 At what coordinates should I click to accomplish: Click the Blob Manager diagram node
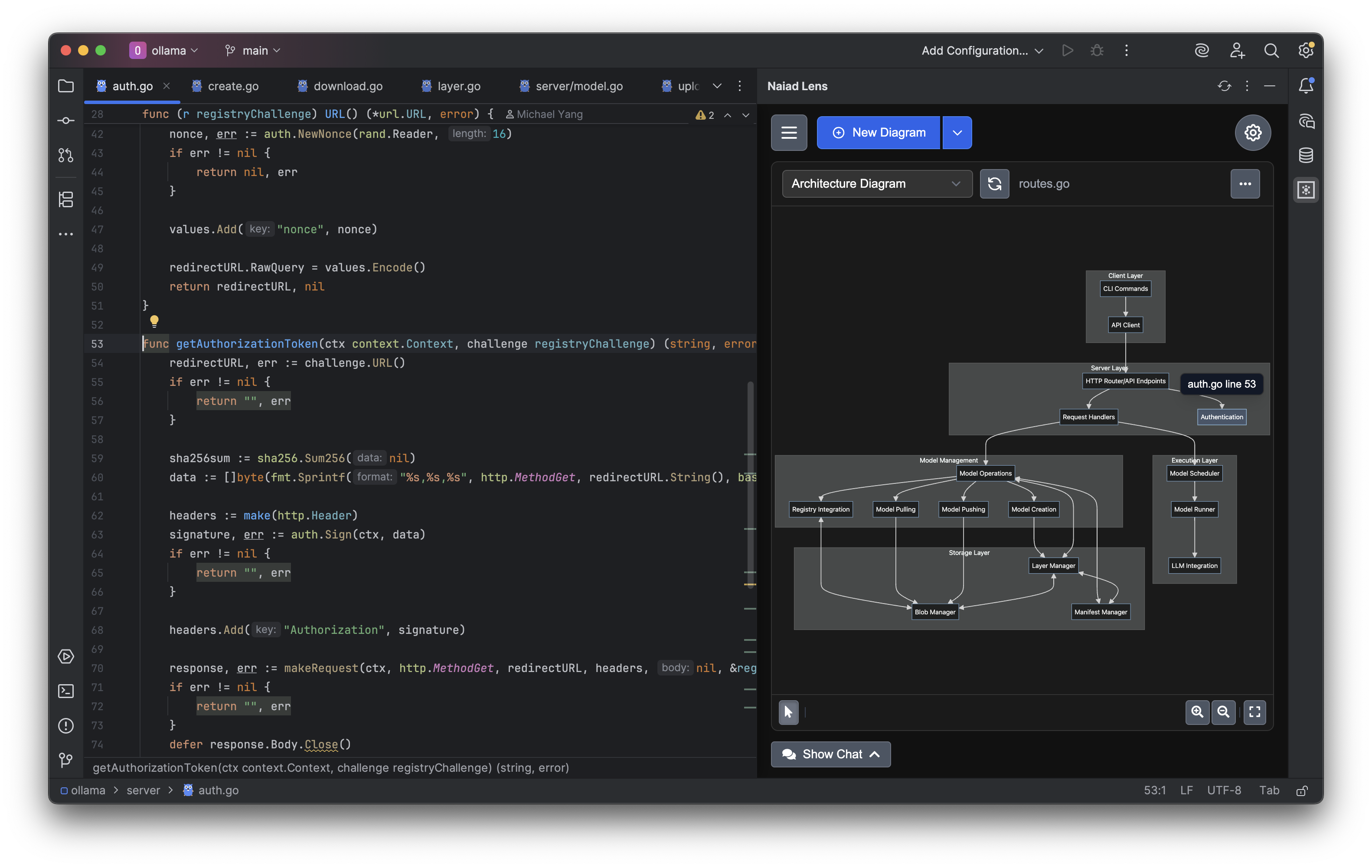[934, 612]
